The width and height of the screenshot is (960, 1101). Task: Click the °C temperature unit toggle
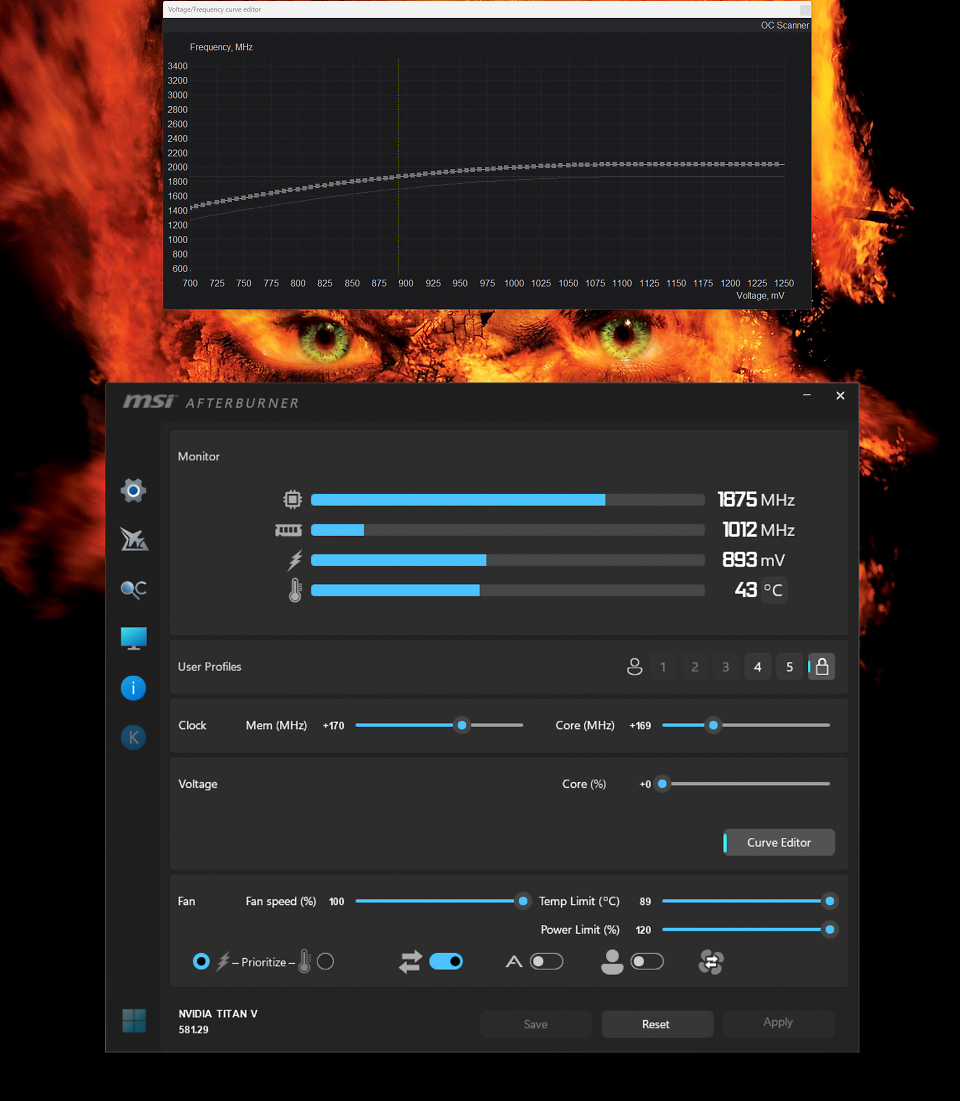(x=773, y=590)
